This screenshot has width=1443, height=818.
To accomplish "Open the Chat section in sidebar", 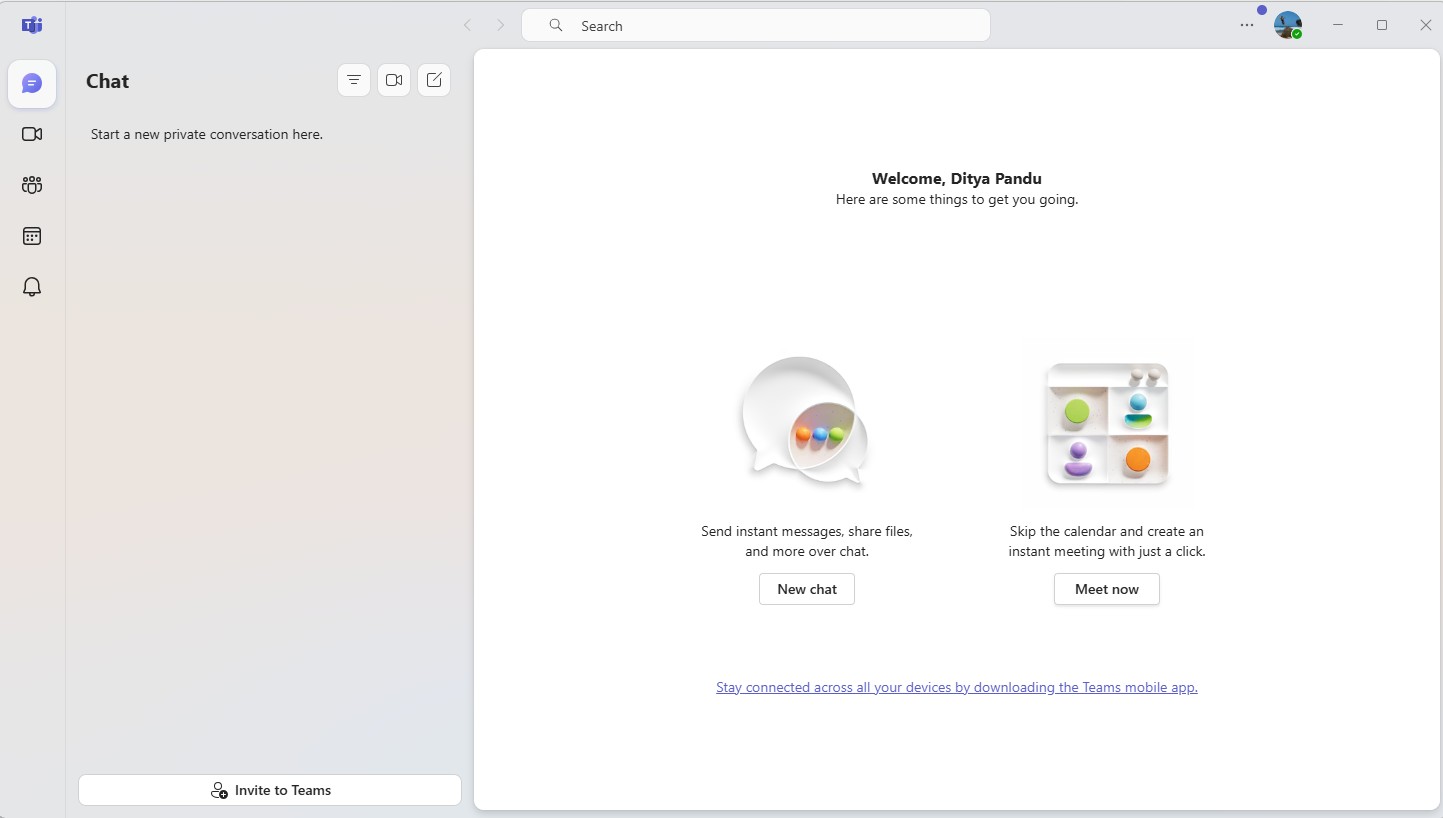I will click(32, 84).
